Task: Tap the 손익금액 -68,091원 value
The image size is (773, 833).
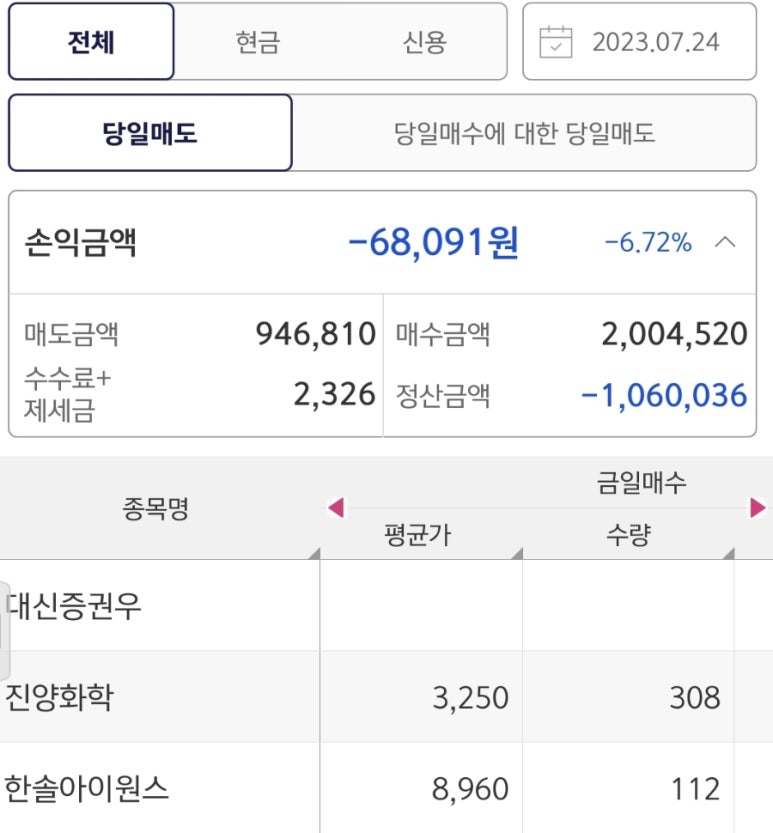Action: [x=433, y=243]
